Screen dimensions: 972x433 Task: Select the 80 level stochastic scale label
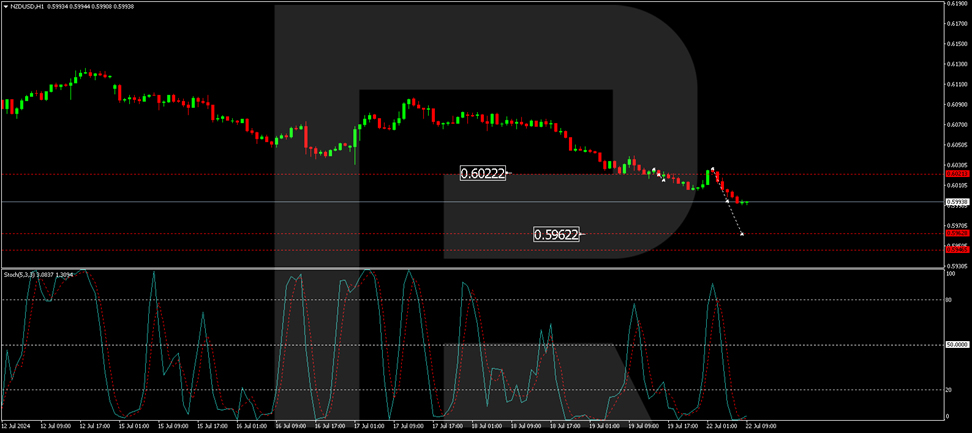[x=950, y=300]
